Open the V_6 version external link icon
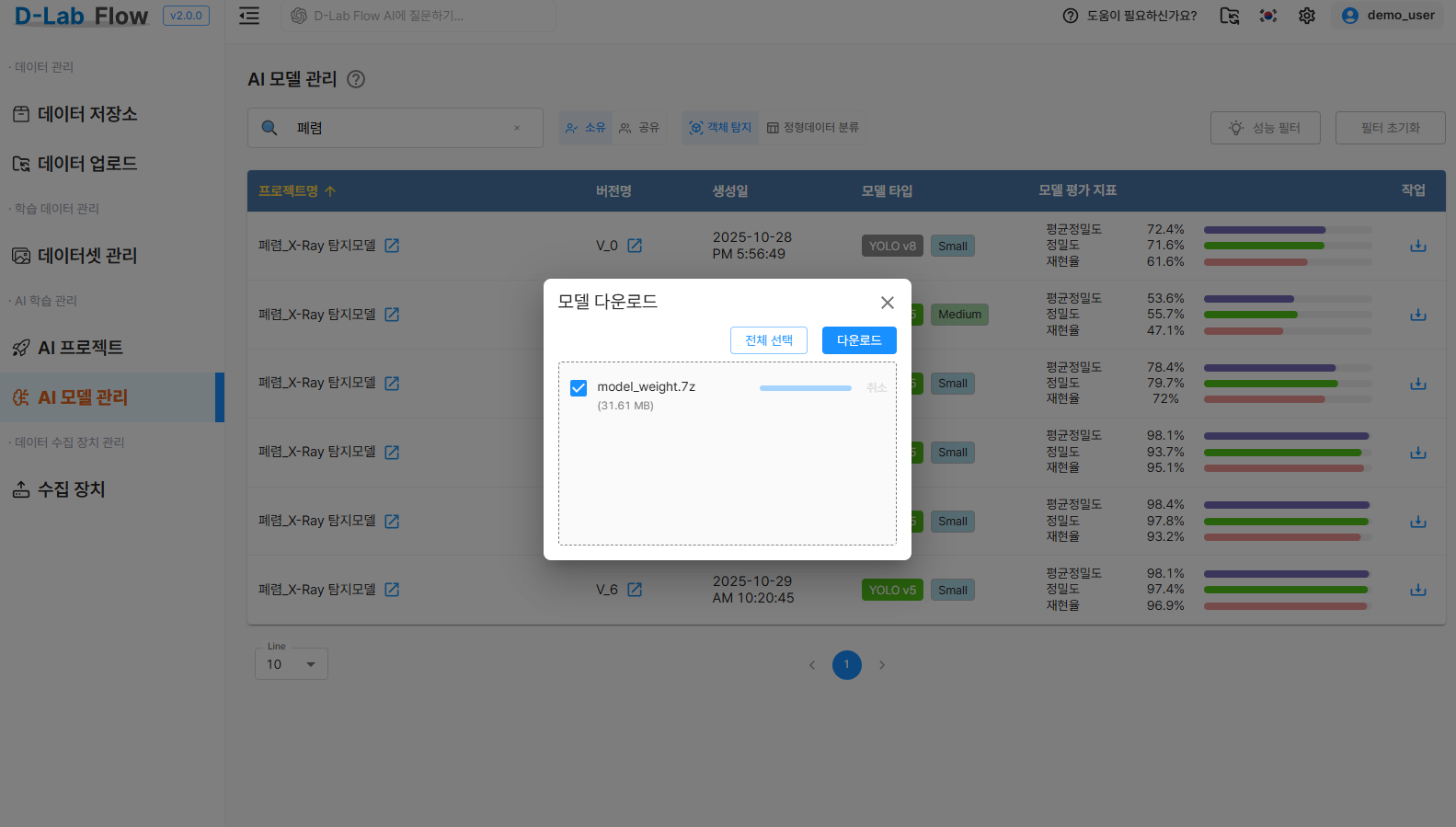Screen dimensions: 1456x827 coord(635,590)
